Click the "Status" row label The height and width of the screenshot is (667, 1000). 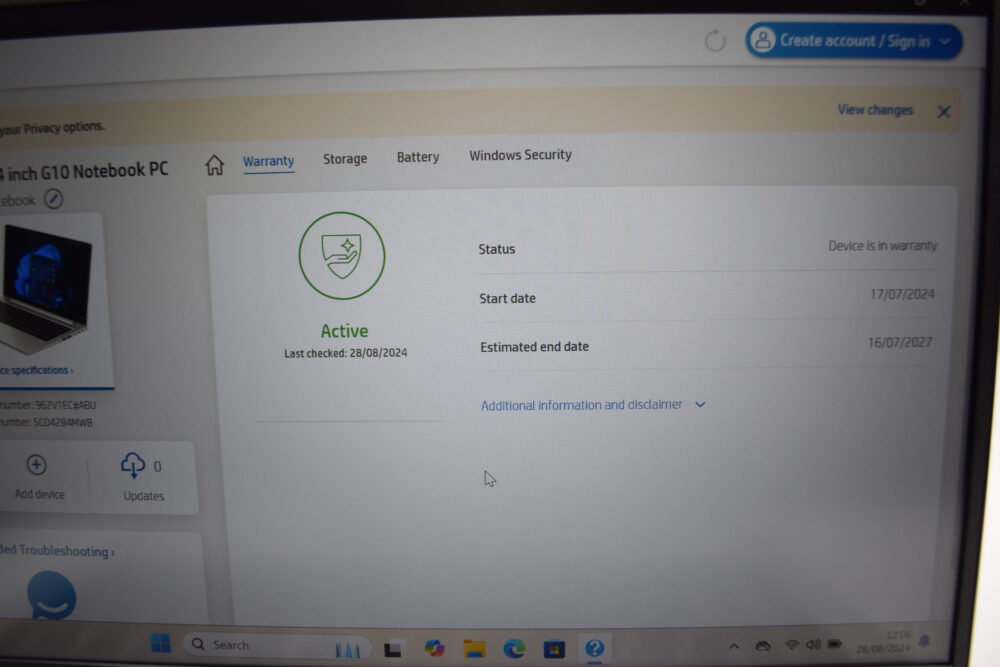point(497,249)
